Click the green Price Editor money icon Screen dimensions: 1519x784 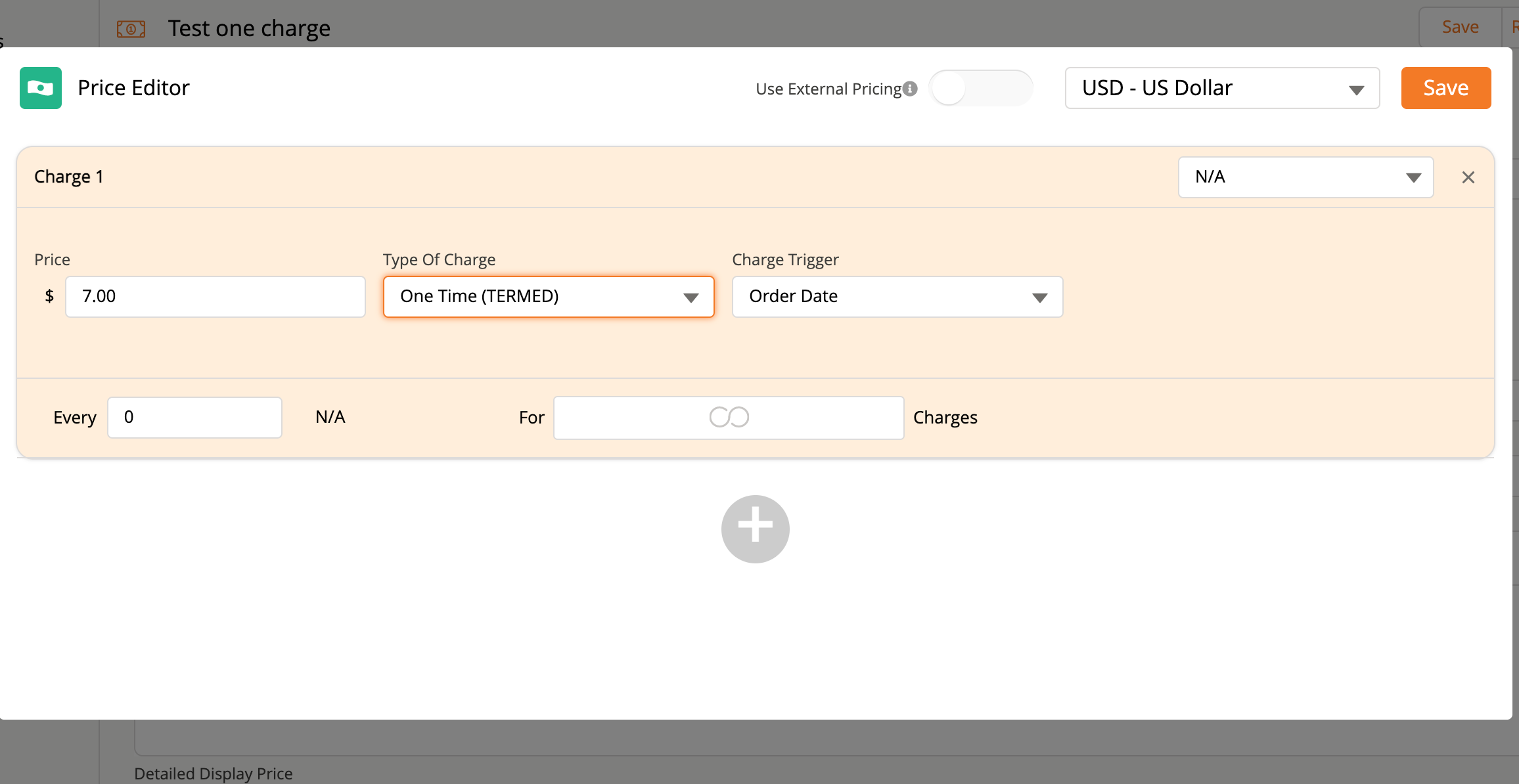point(41,88)
